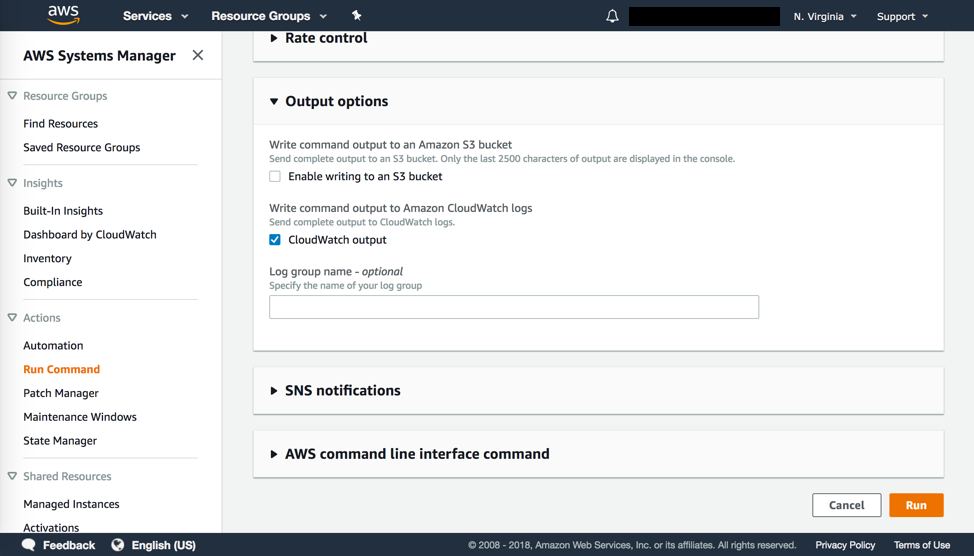
Task: Click the Feedback speech bubble icon
Action: click(x=29, y=545)
